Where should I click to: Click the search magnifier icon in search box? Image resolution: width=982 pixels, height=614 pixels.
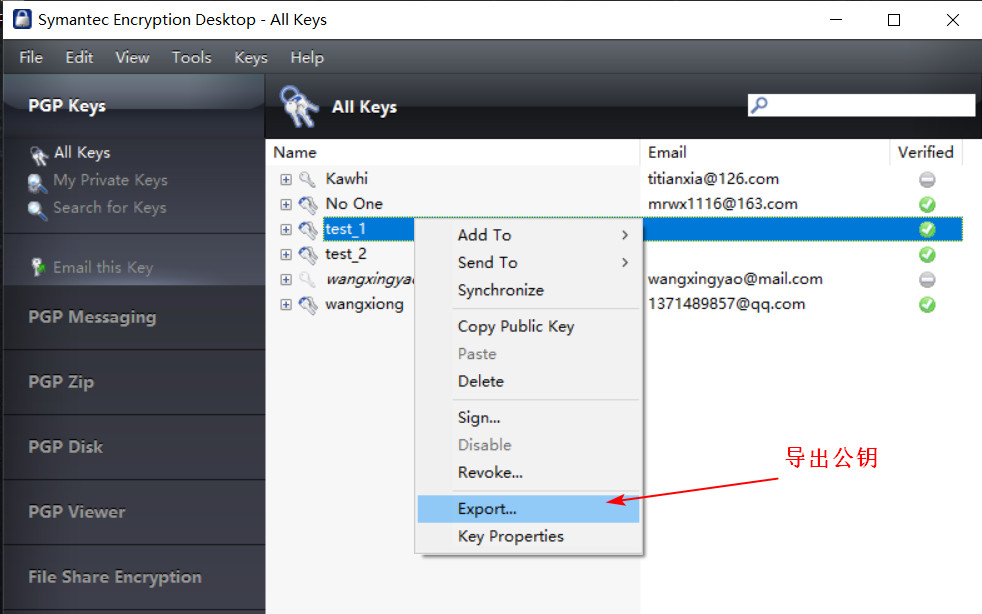click(759, 105)
